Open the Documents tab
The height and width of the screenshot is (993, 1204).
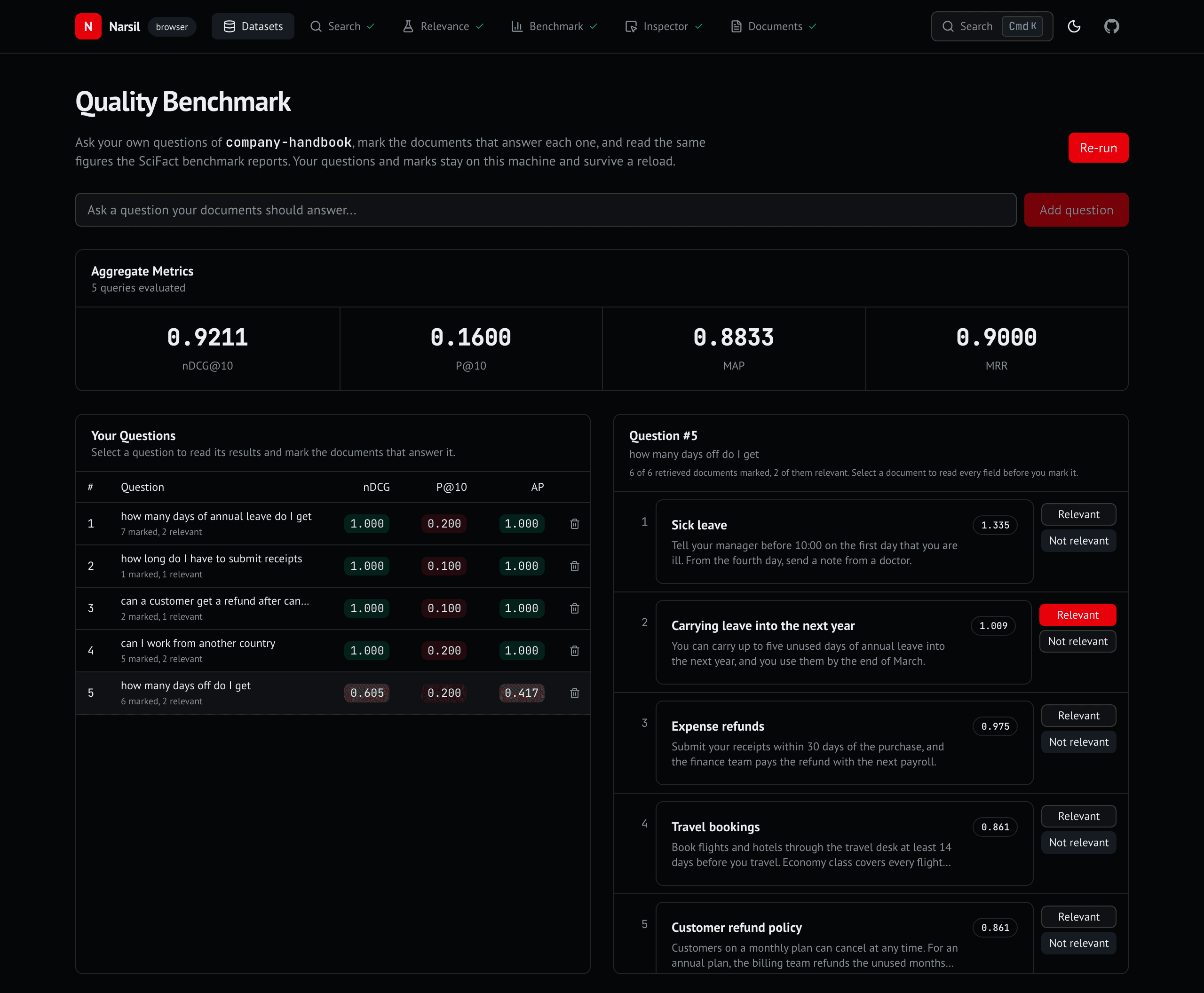774,26
